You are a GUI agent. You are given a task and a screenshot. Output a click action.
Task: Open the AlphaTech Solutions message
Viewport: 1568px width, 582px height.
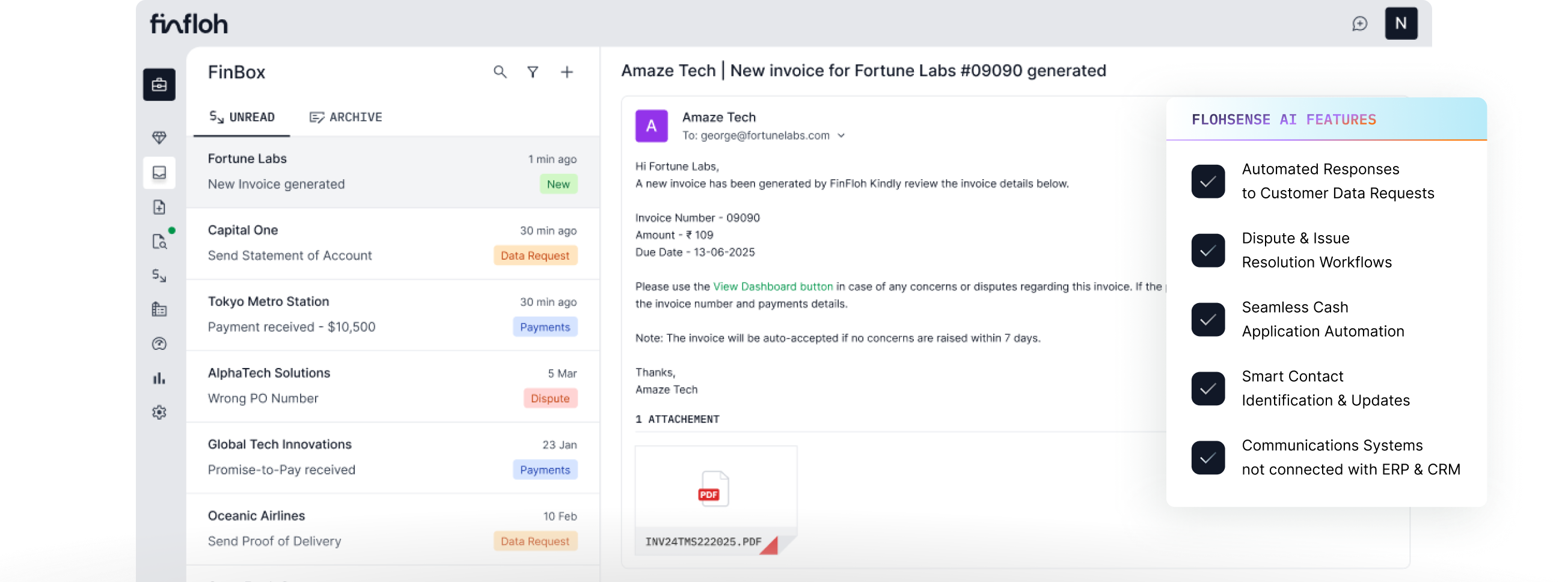coord(393,386)
